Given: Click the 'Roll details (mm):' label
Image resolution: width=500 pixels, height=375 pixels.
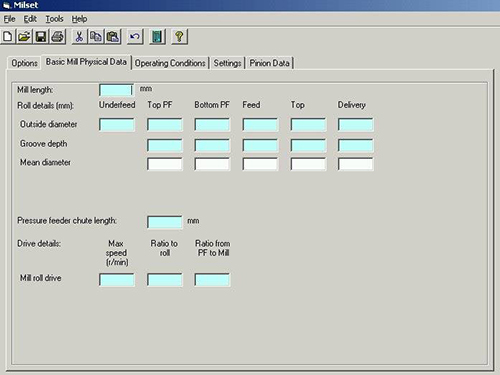Looking at the screenshot, I should [45, 106].
